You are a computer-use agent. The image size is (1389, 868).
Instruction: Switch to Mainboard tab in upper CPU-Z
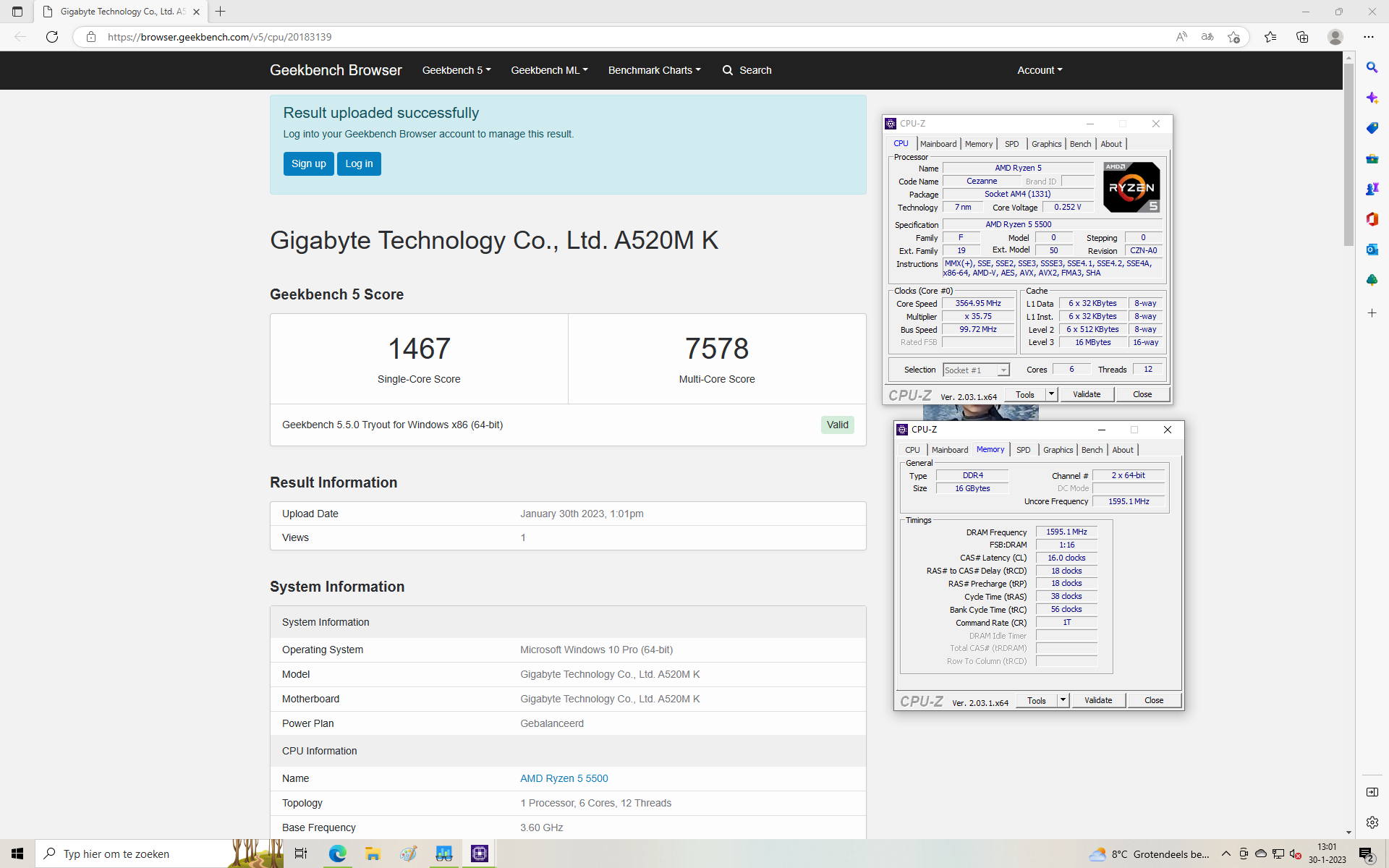click(x=938, y=144)
